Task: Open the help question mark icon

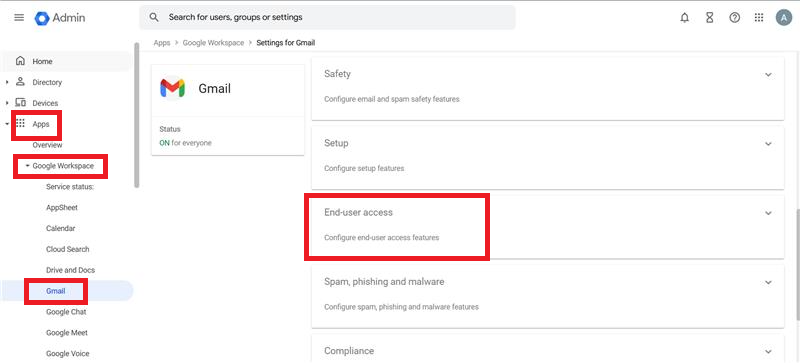Action: point(734,18)
